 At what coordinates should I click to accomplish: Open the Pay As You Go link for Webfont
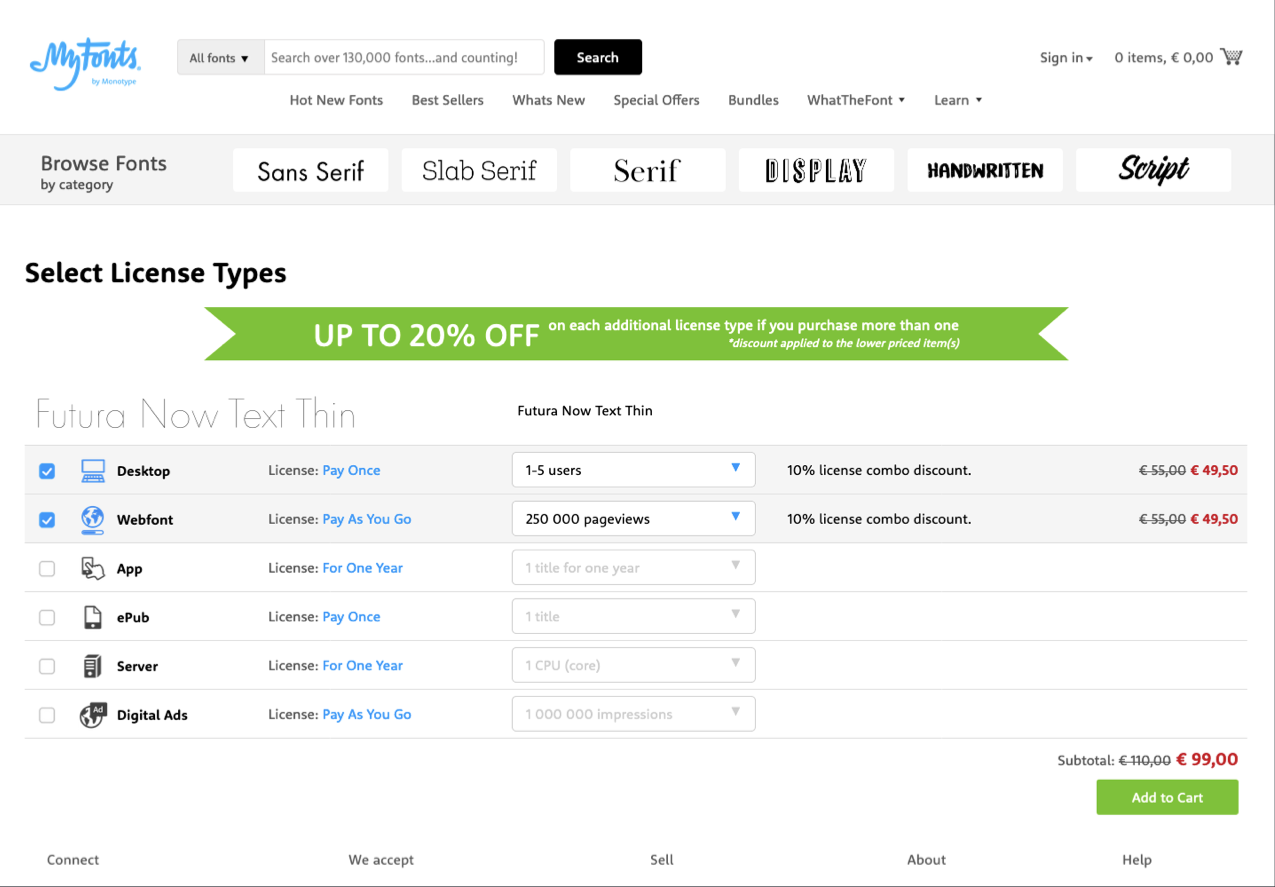pyautogui.click(x=367, y=519)
